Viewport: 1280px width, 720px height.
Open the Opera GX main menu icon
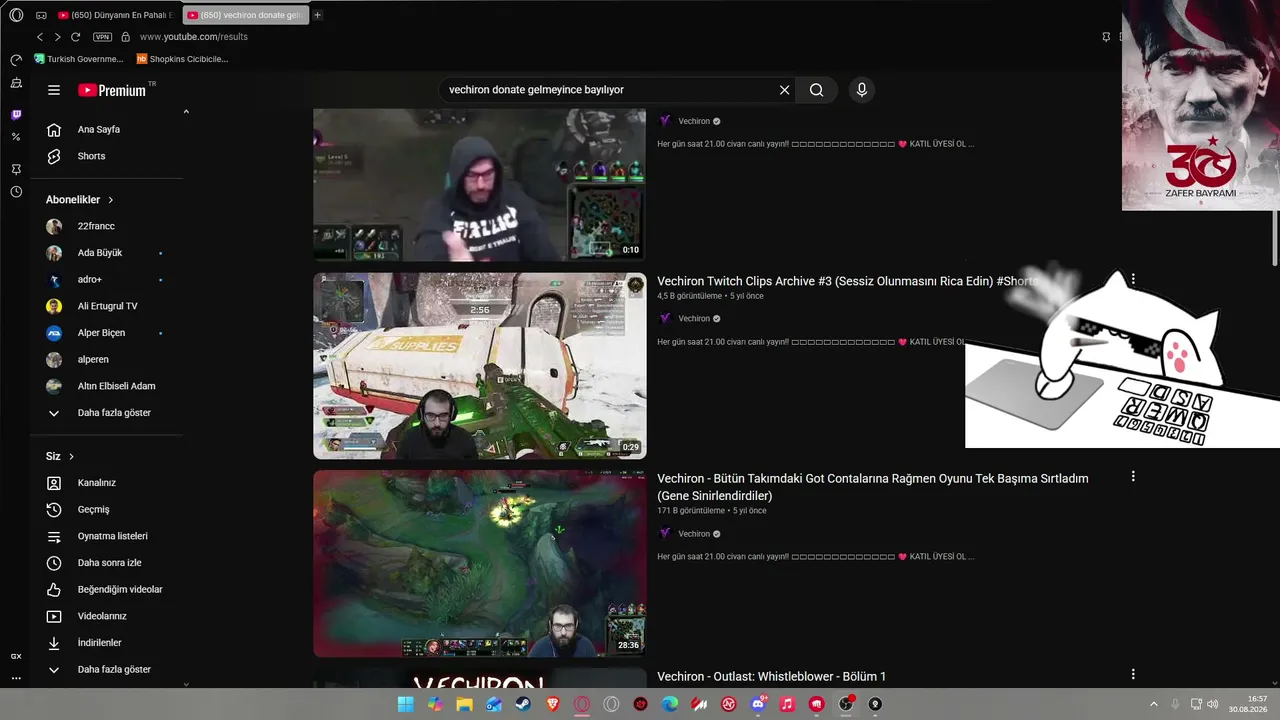16,15
